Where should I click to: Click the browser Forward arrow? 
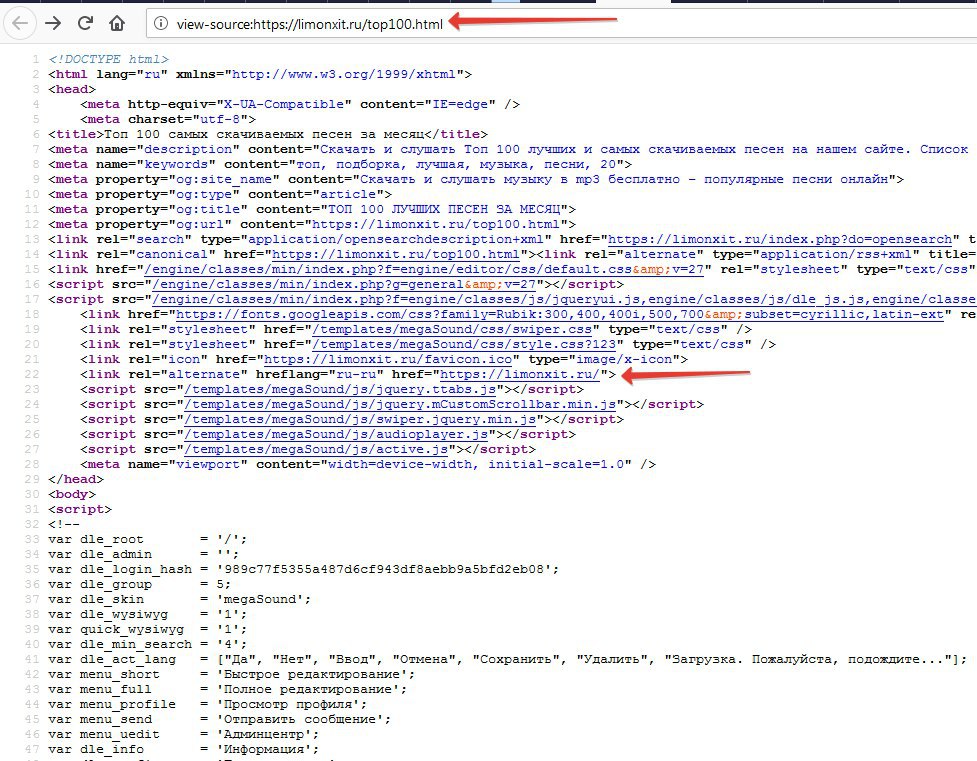tap(53, 24)
